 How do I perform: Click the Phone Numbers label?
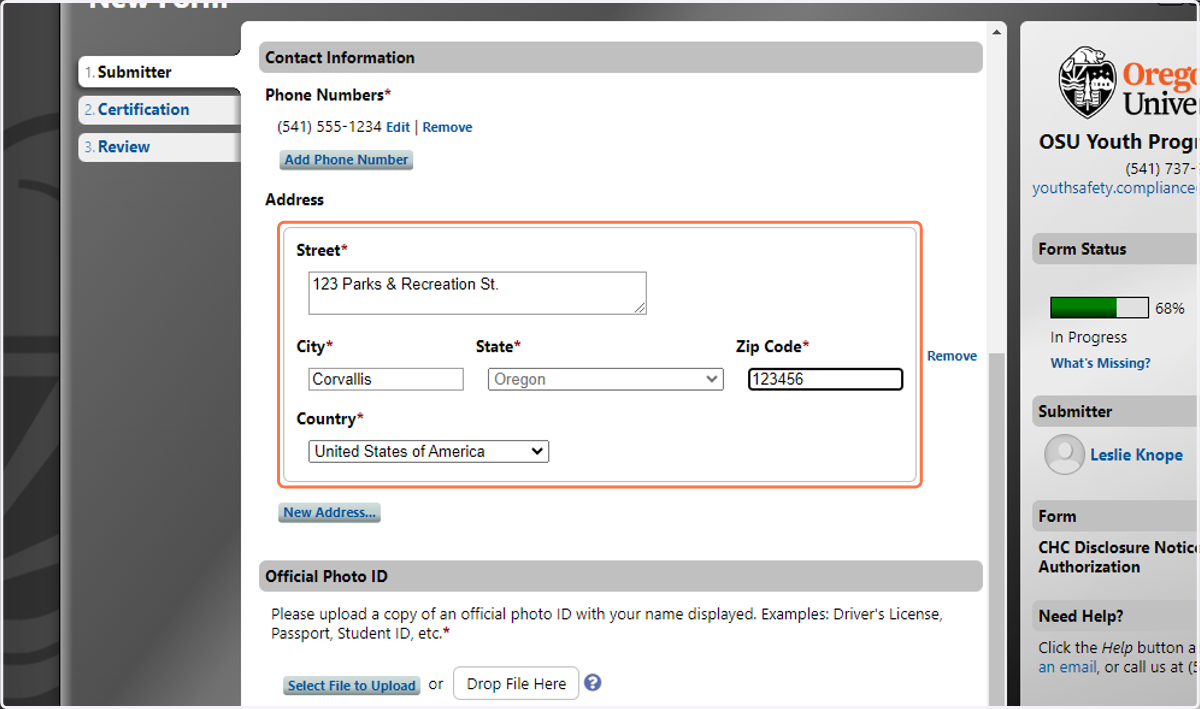(328, 95)
